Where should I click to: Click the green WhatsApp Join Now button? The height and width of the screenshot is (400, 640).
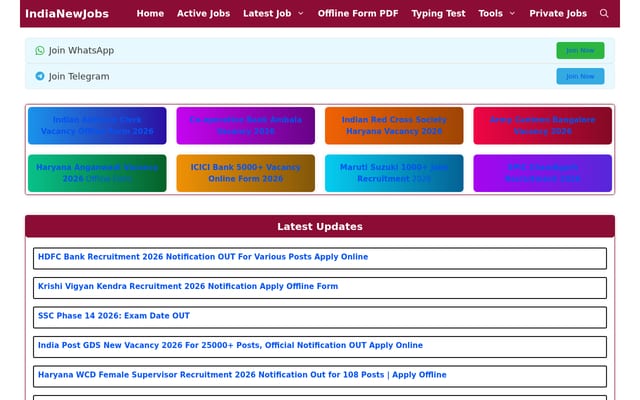pyautogui.click(x=580, y=51)
